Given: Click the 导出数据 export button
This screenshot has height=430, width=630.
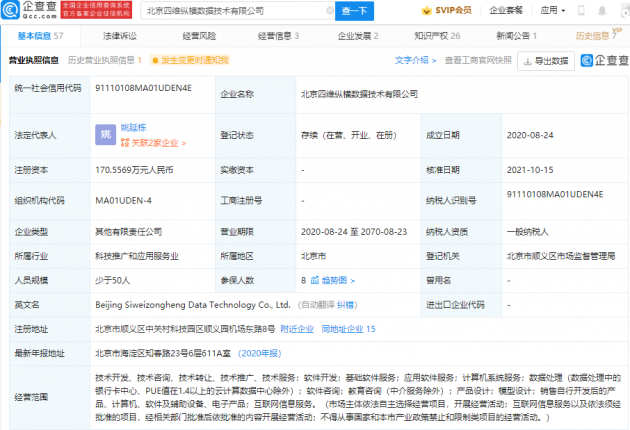Looking at the screenshot, I should tap(546, 61).
